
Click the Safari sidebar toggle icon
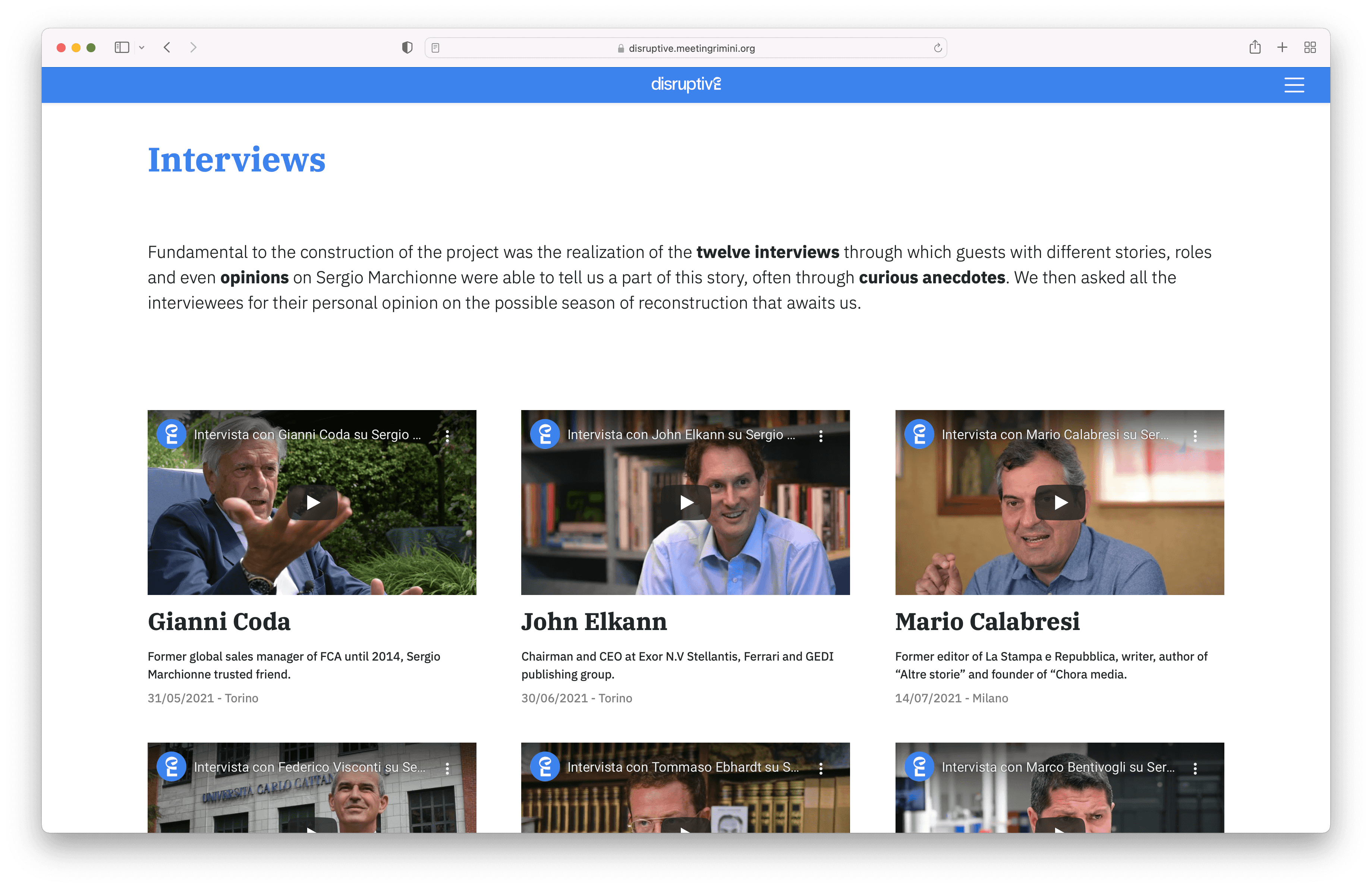122,48
